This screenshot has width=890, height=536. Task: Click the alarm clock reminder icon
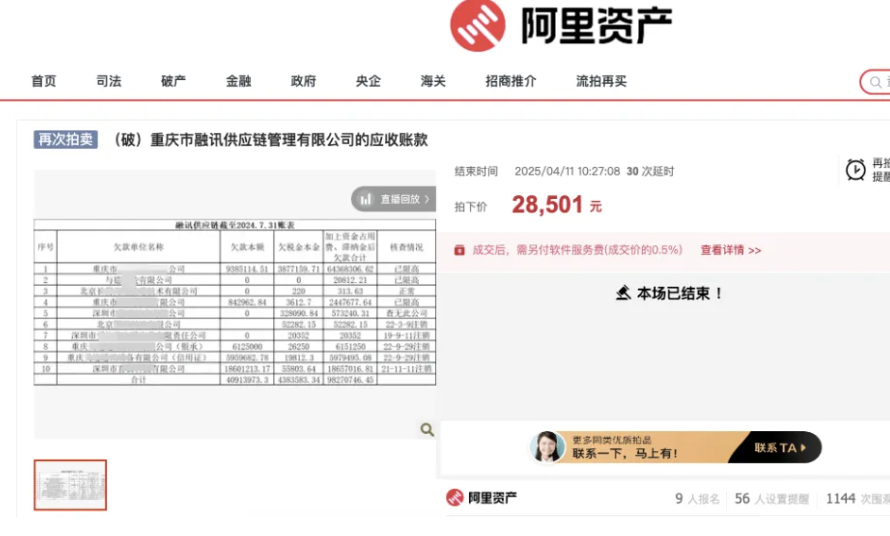pyautogui.click(x=855, y=170)
